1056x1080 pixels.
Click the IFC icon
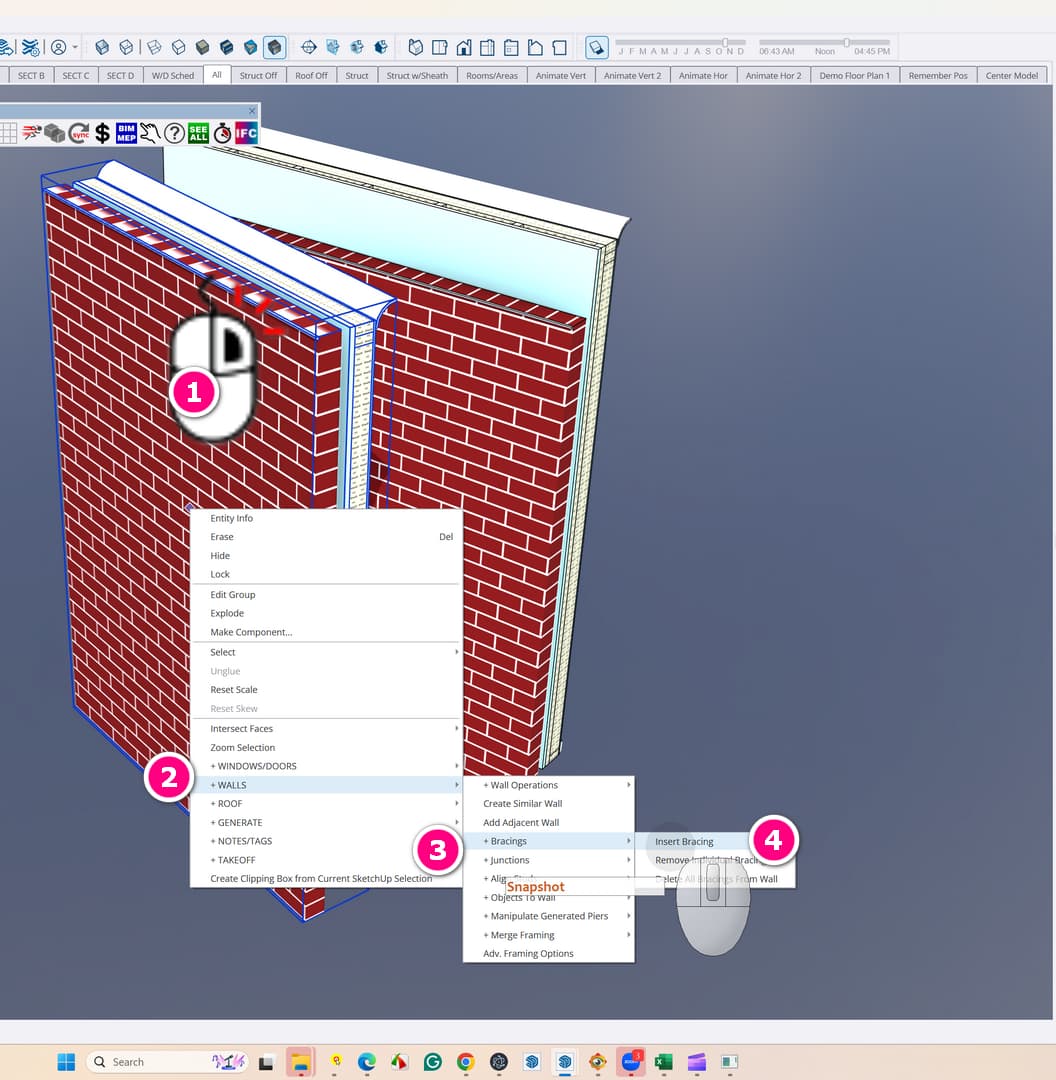[246, 132]
